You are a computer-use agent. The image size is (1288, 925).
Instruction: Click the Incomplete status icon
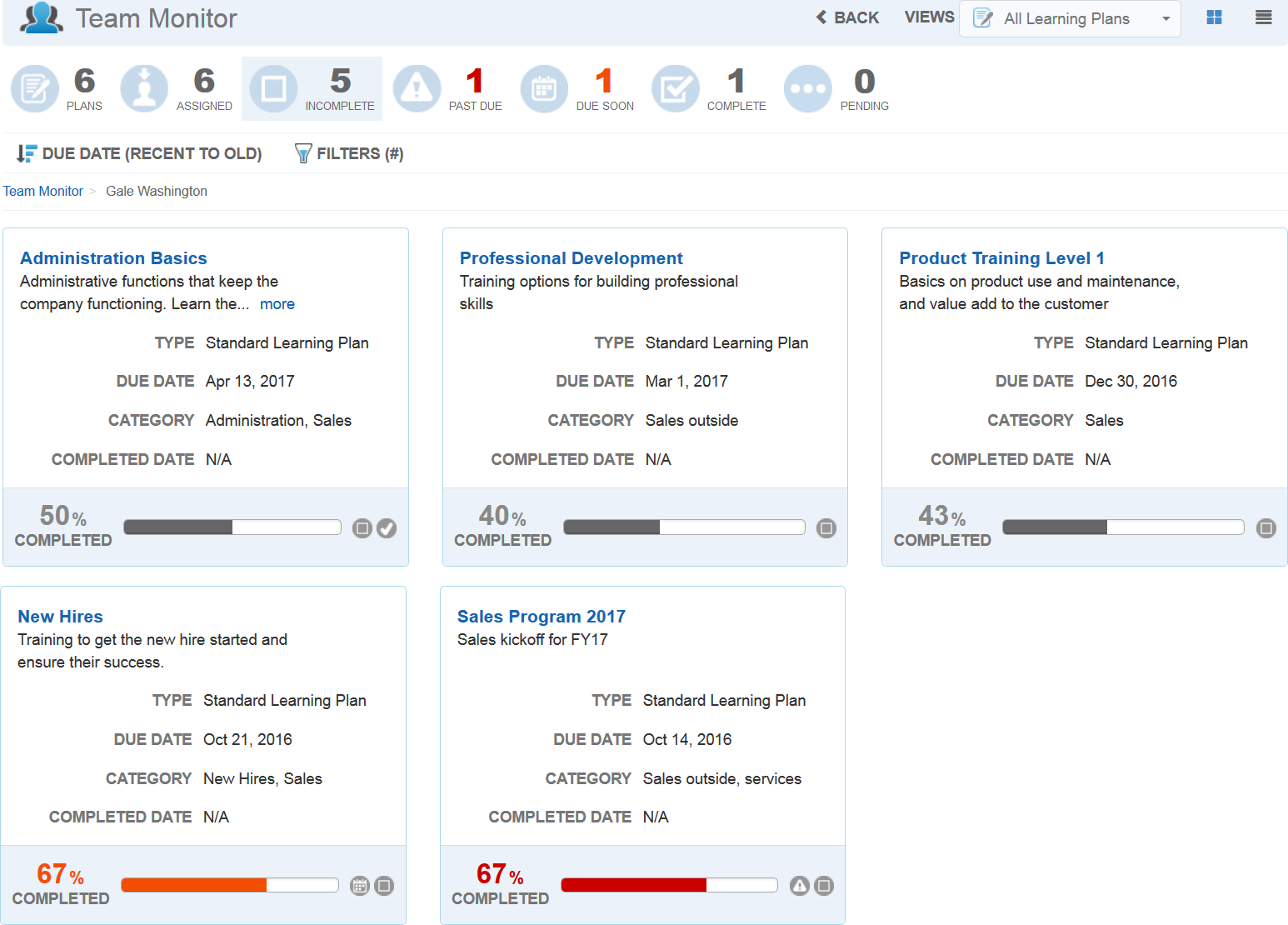[273, 88]
